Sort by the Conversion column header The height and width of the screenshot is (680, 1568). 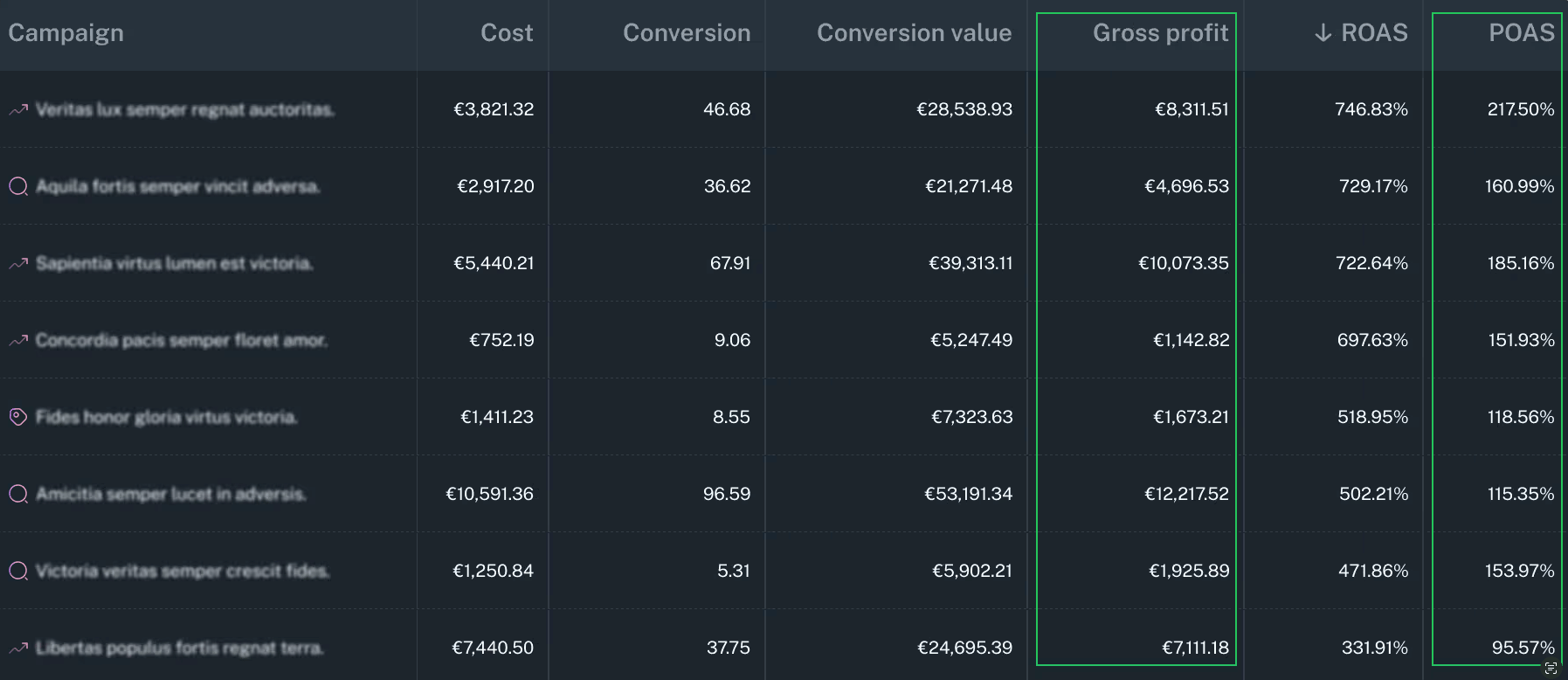pyautogui.click(x=687, y=33)
